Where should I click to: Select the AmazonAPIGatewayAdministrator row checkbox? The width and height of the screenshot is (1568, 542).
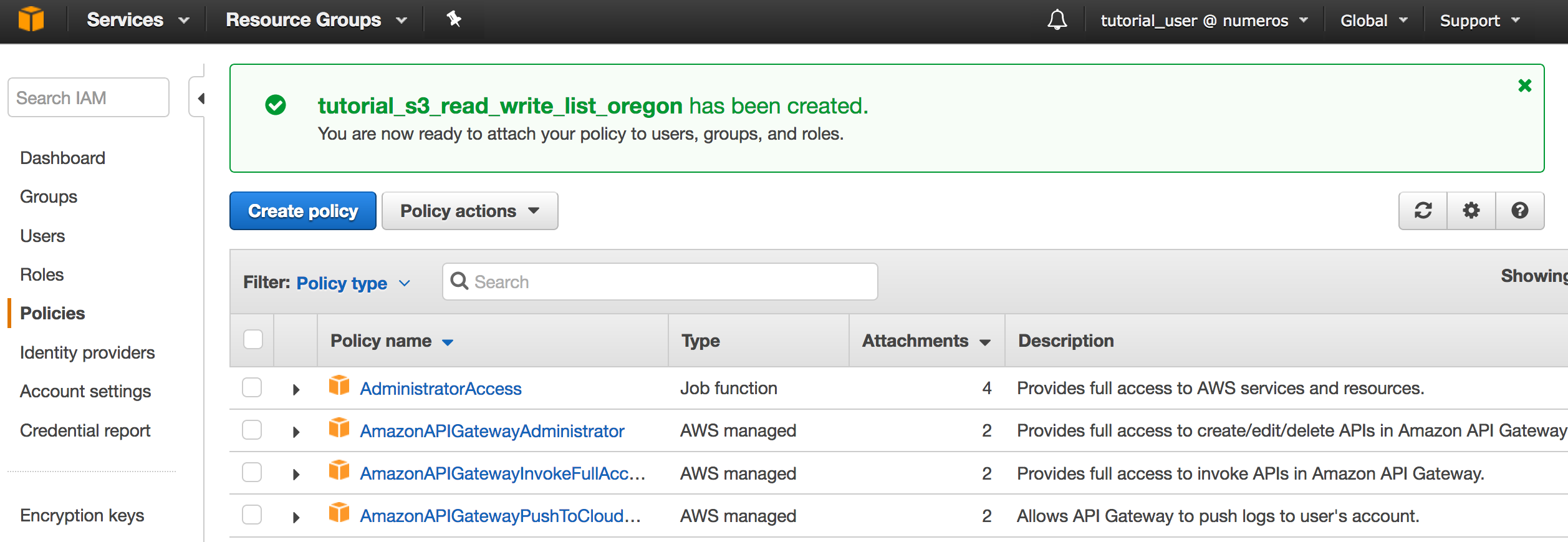252,430
